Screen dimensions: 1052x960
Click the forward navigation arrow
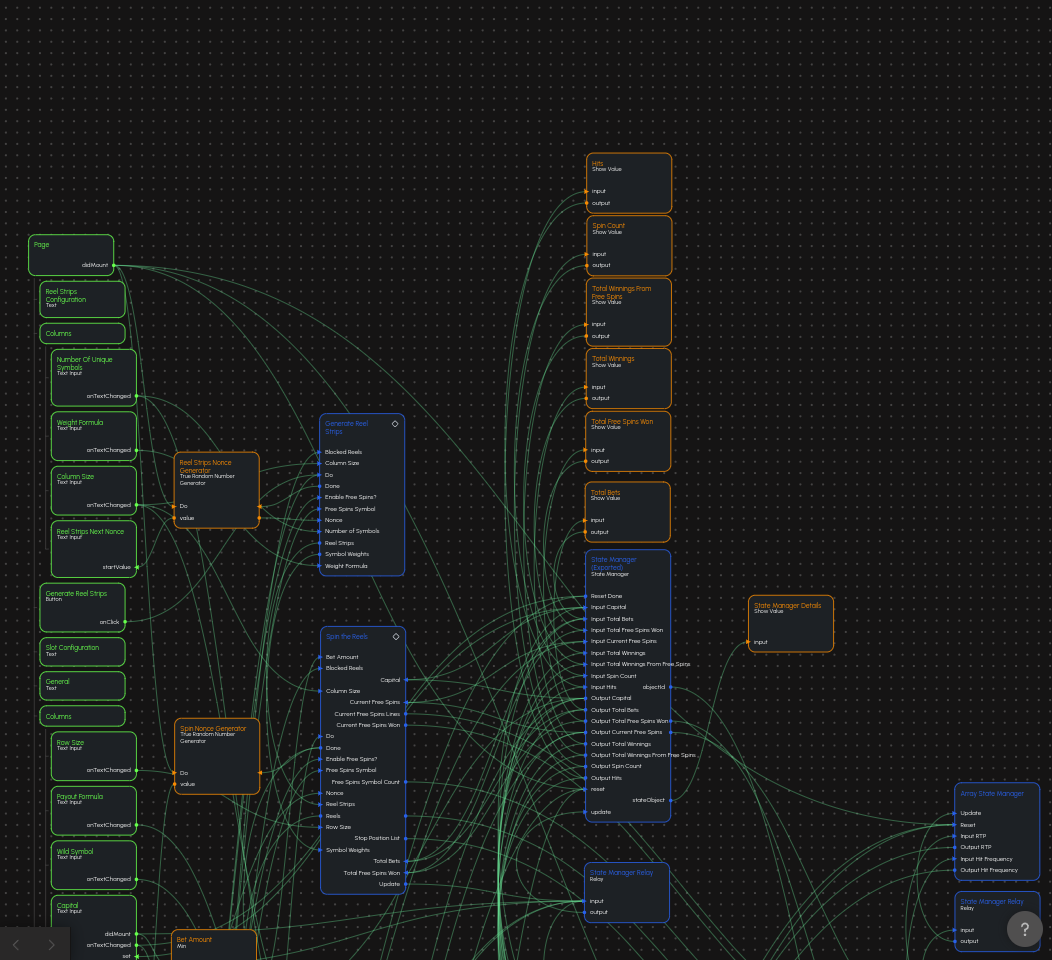51,944
